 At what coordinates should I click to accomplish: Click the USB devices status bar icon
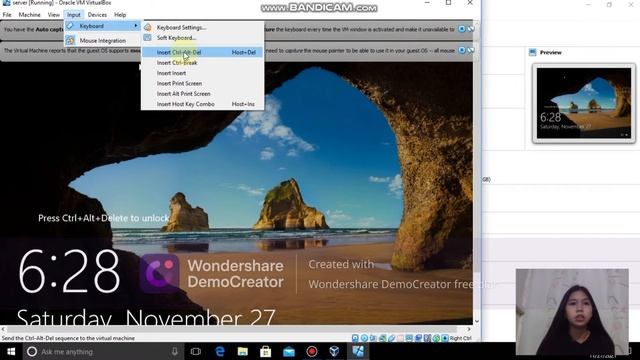pos(392,338)
